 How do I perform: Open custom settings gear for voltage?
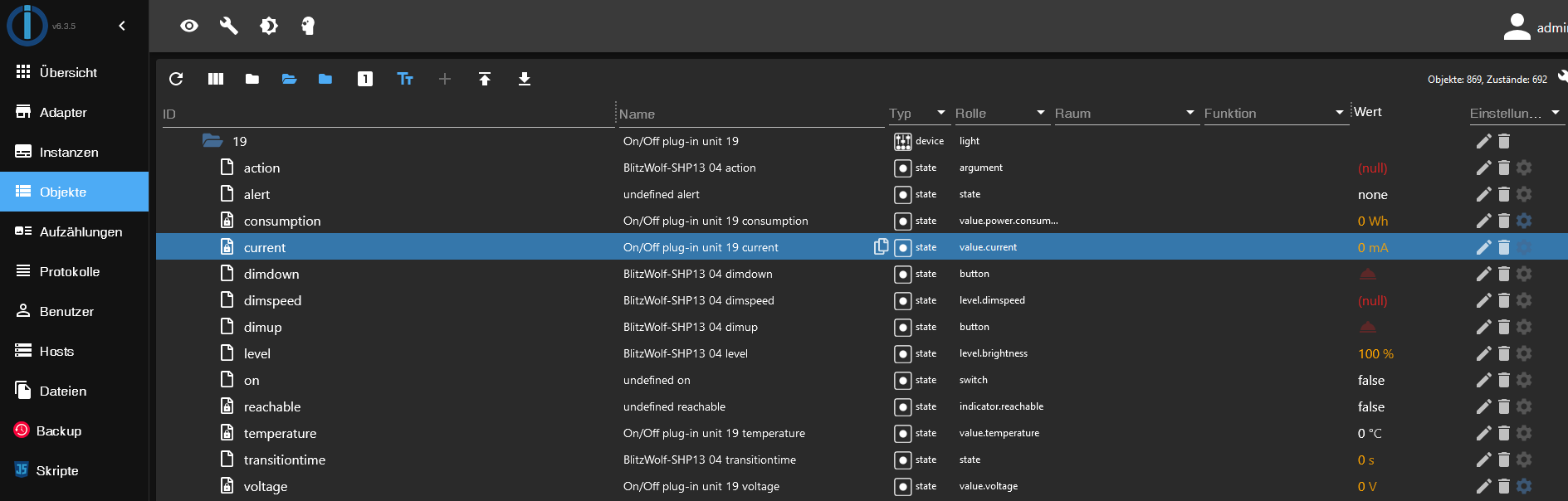1524,486
